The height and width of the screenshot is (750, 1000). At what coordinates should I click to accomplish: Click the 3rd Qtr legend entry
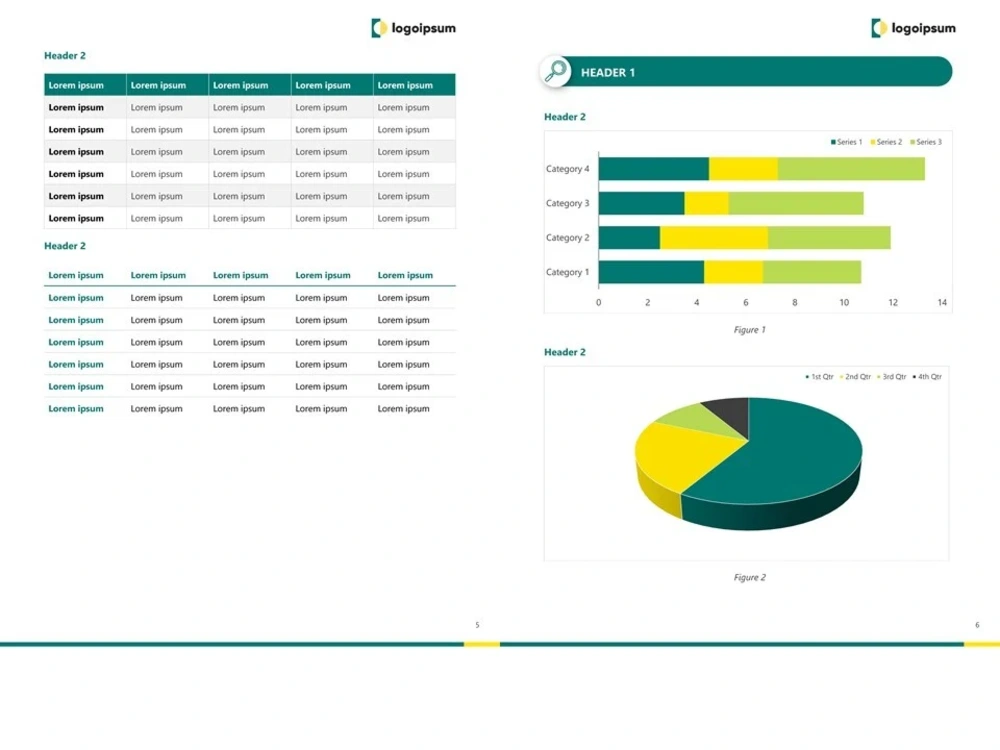[892, 377]
